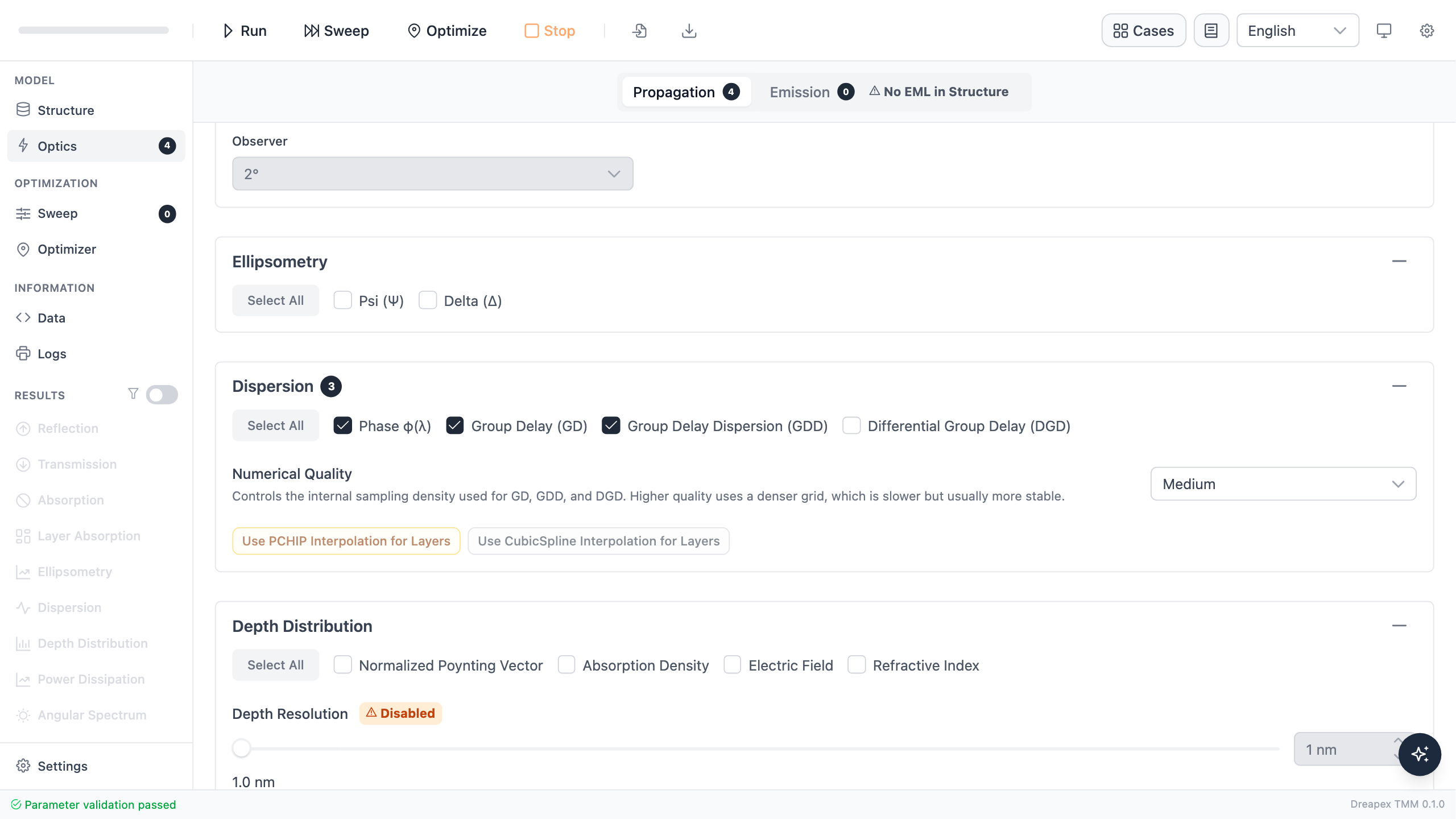
Task: Open the notes document icon beside Cases
Action: click(1211, 31)
